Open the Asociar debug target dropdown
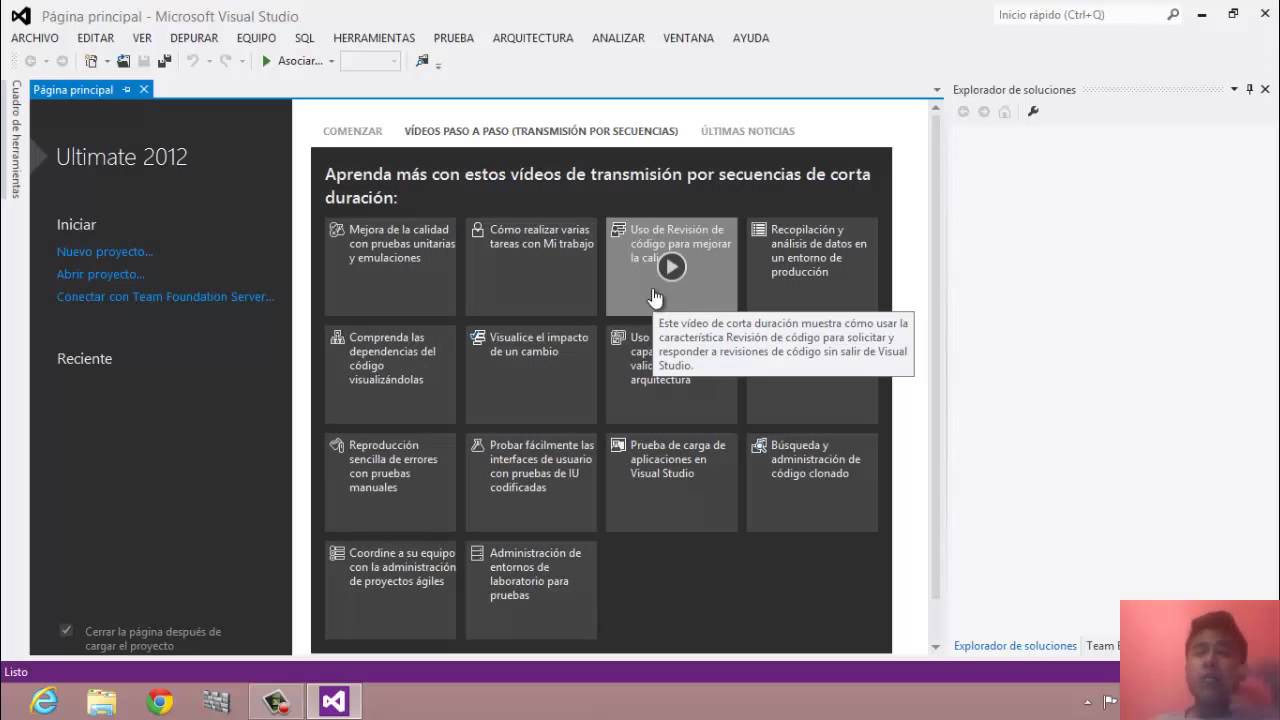 pyautogui.click(x=331, y=62)
